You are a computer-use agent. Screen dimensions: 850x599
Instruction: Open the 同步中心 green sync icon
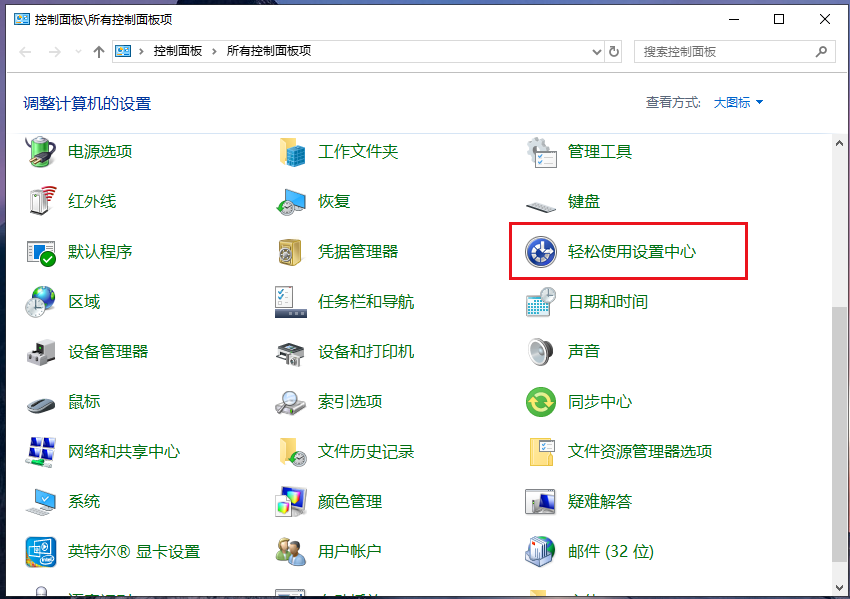pos(541,402)
